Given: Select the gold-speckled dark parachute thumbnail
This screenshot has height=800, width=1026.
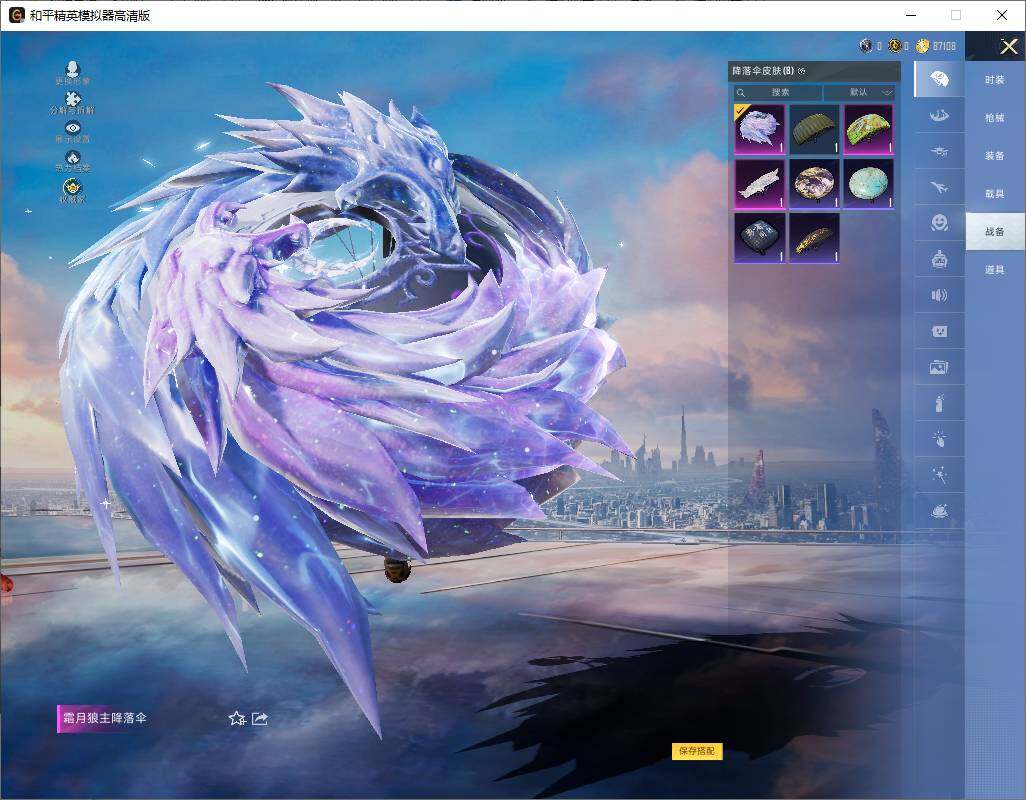Looking at the screenshot, I should (x=814, y=238).
